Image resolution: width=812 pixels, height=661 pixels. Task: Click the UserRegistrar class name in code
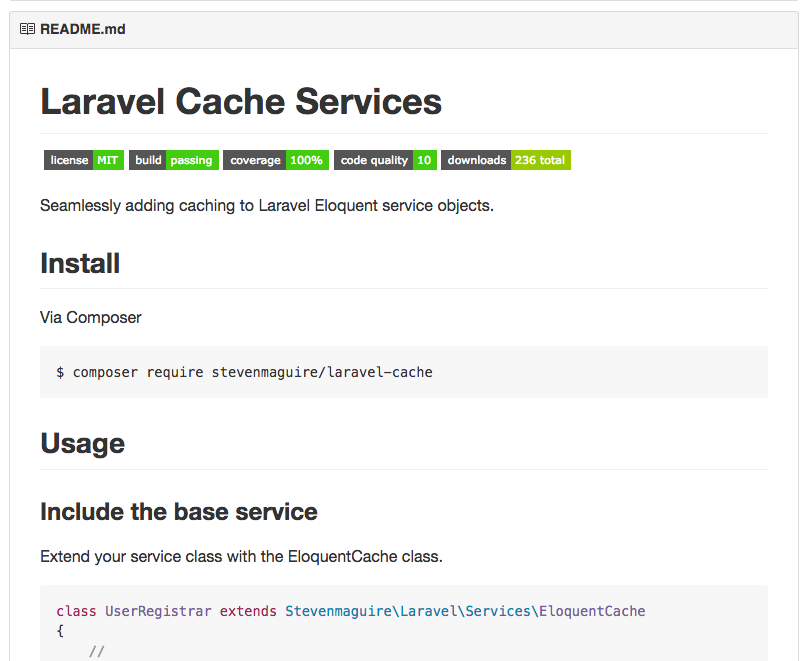click(x=158, y=611)
